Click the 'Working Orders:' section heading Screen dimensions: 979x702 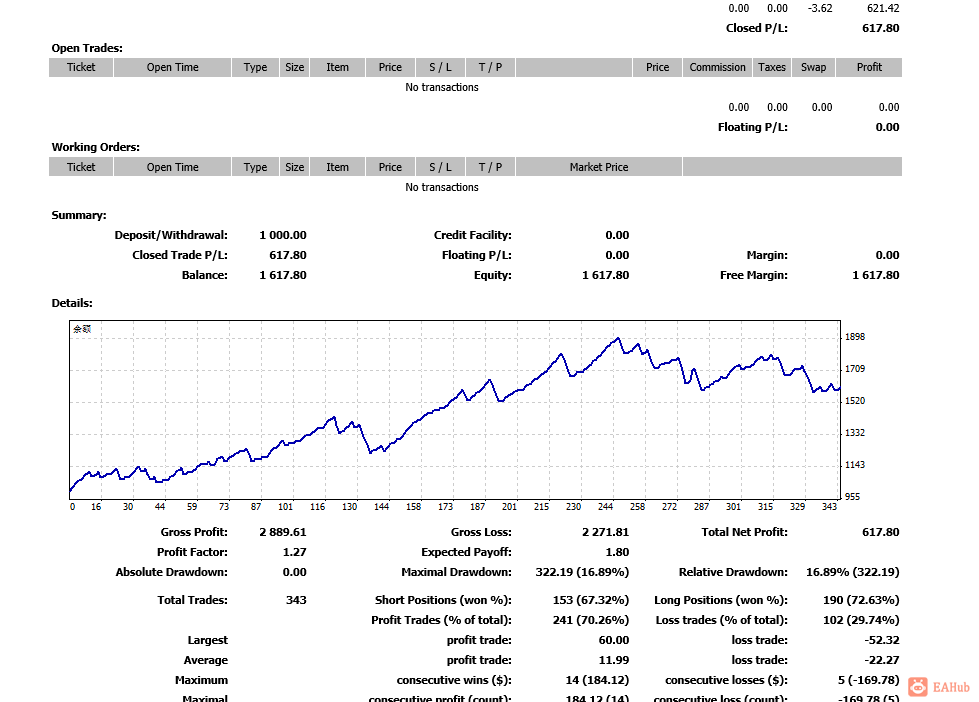96,147
